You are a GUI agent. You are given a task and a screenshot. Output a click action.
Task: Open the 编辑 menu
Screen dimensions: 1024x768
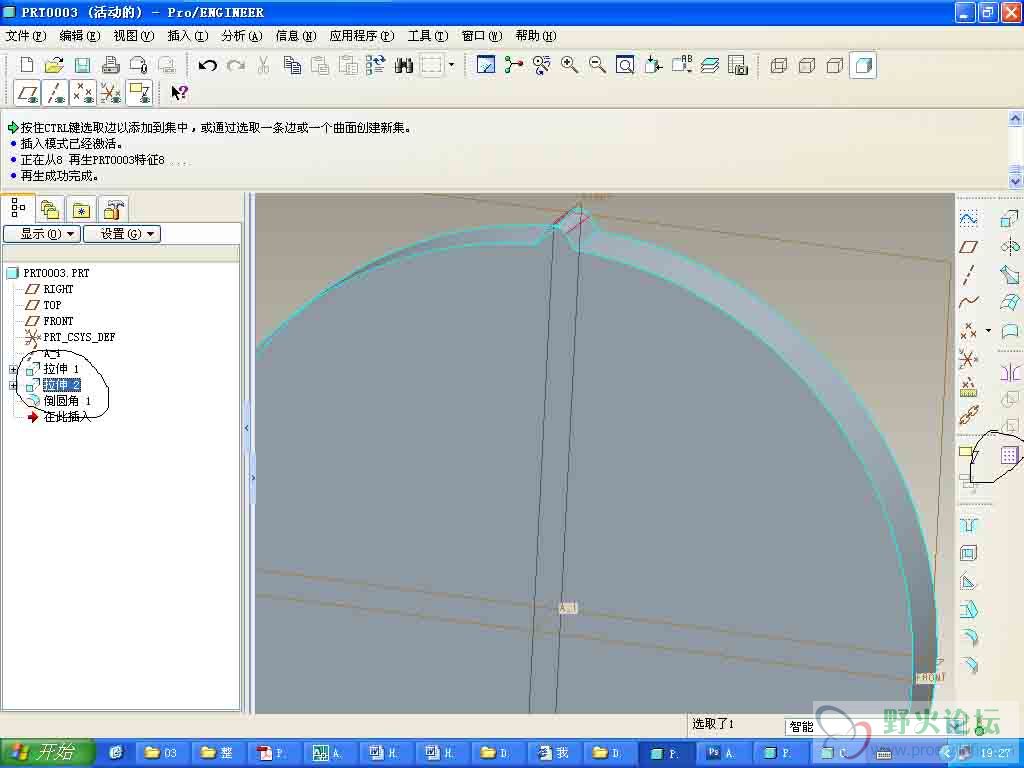(x=80, y=36)
